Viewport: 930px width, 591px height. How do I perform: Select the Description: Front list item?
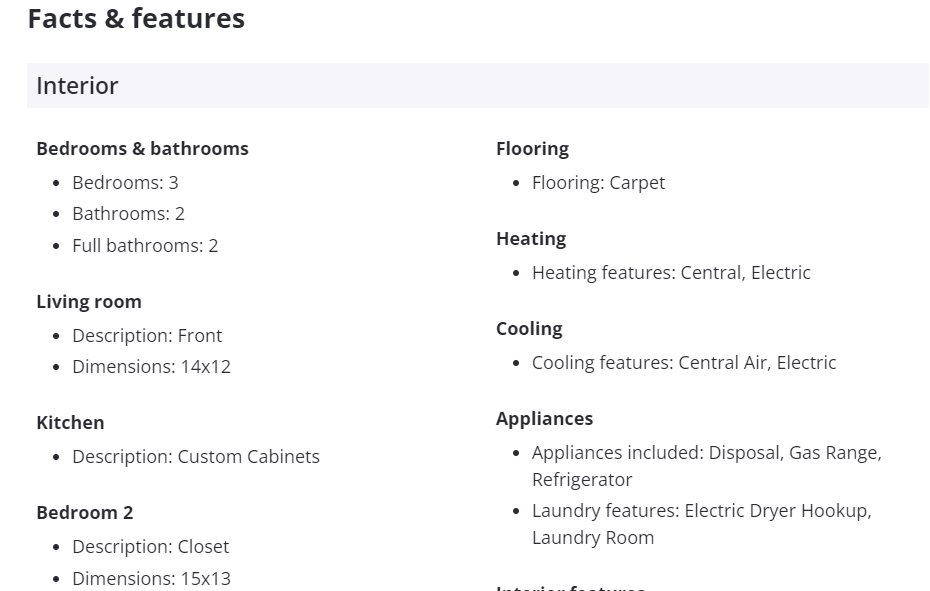[x=147, y=336]
